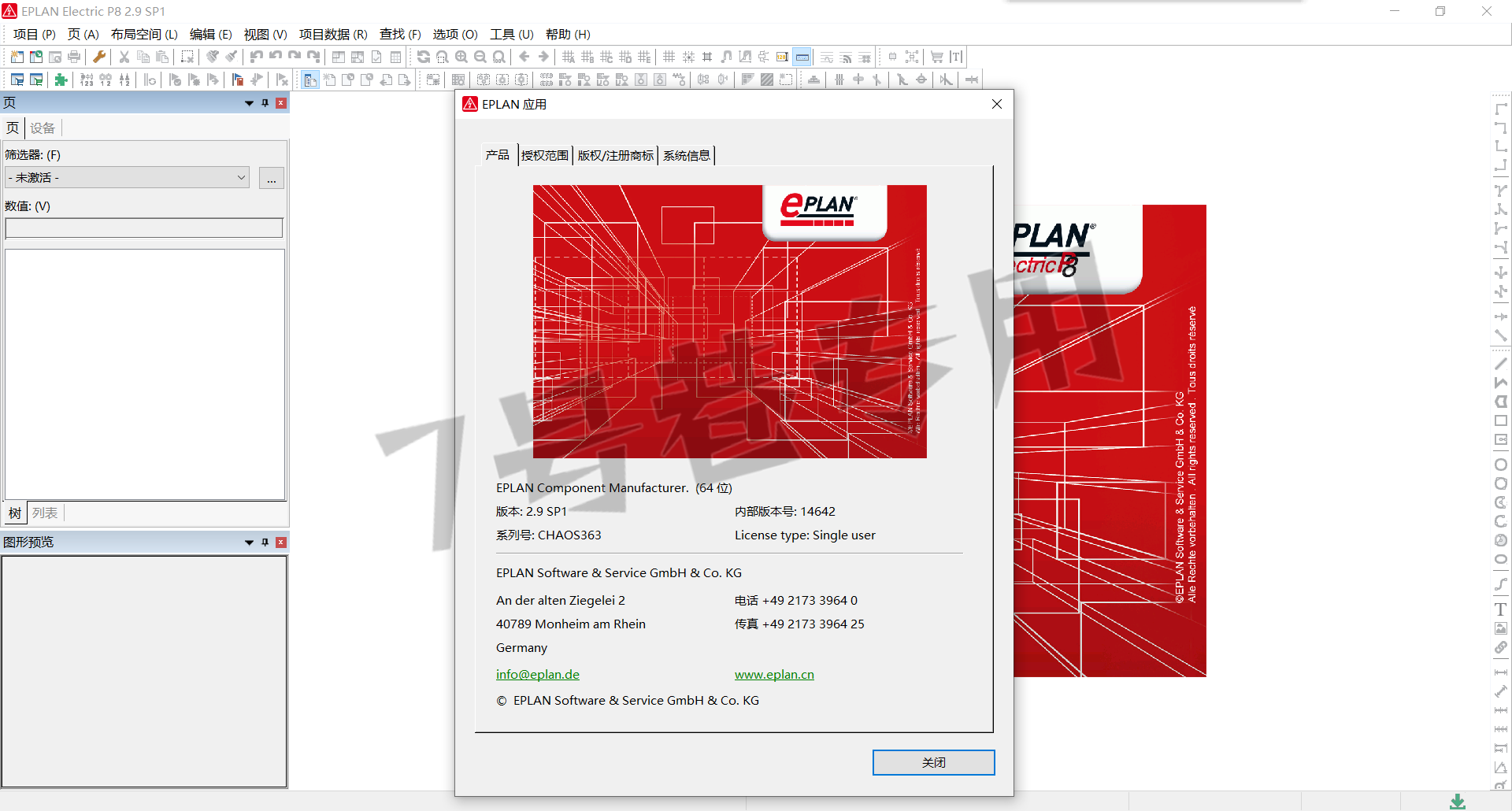Open the 筛选器 dropdown showing 未激活
The height and width of the screenshot is (811, 1512).
pos(127,178)
